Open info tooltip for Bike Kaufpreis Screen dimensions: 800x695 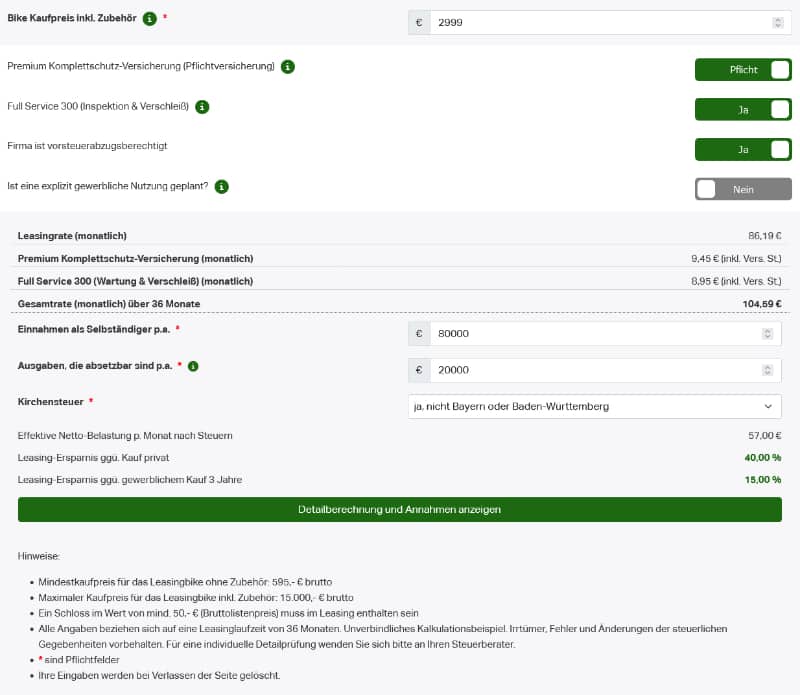149,17
